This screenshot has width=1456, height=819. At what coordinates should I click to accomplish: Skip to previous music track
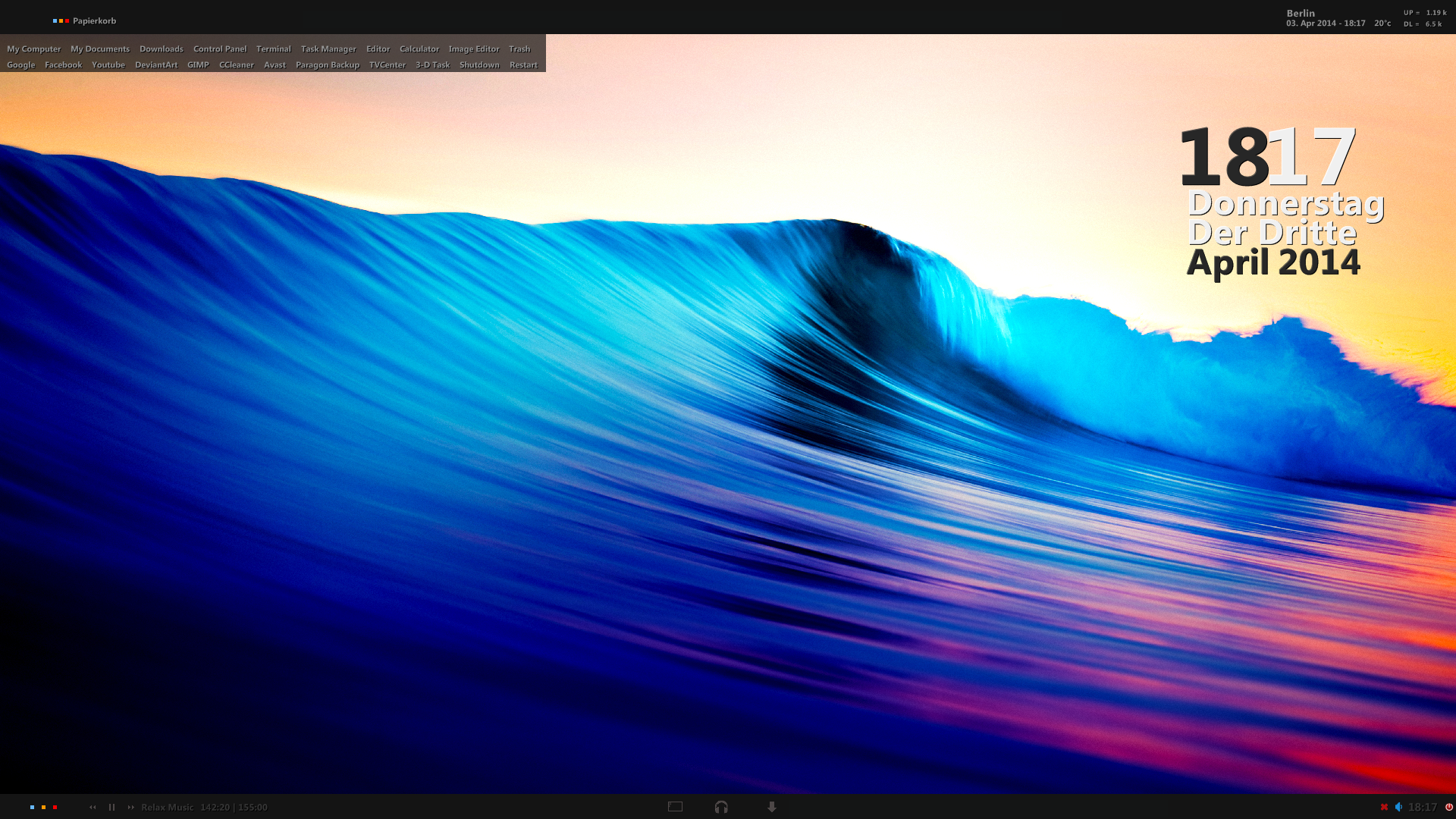[x=93, y=807]
